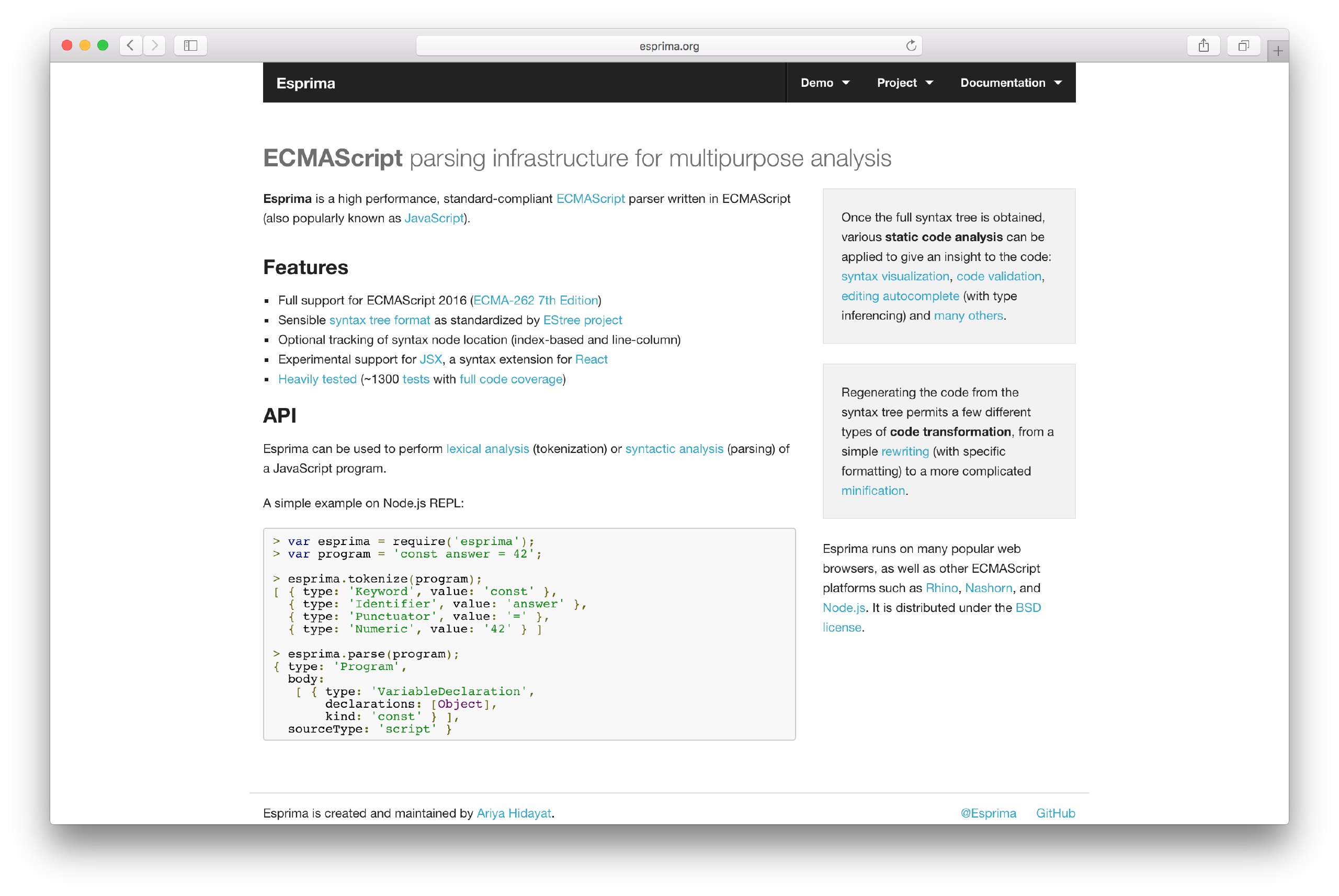Image resolution: width=1339 pixels, height=896 pixels.
Task: Close the Safari window red button
Action: click(x=67, y=45)
